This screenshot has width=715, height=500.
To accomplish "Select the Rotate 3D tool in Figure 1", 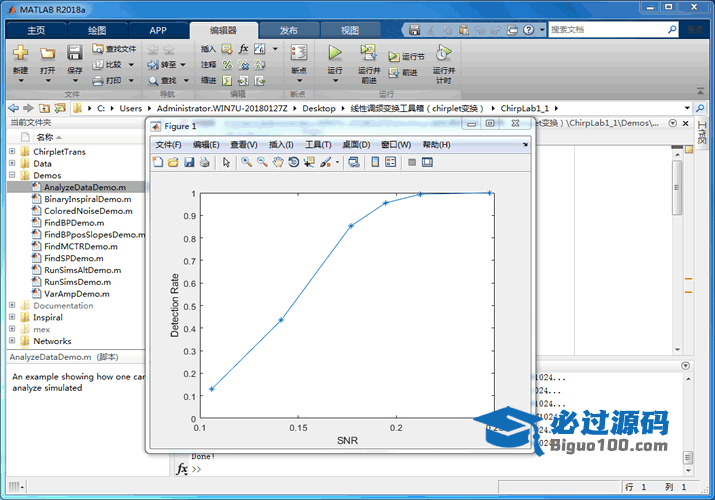I will [x=294, y=162].
